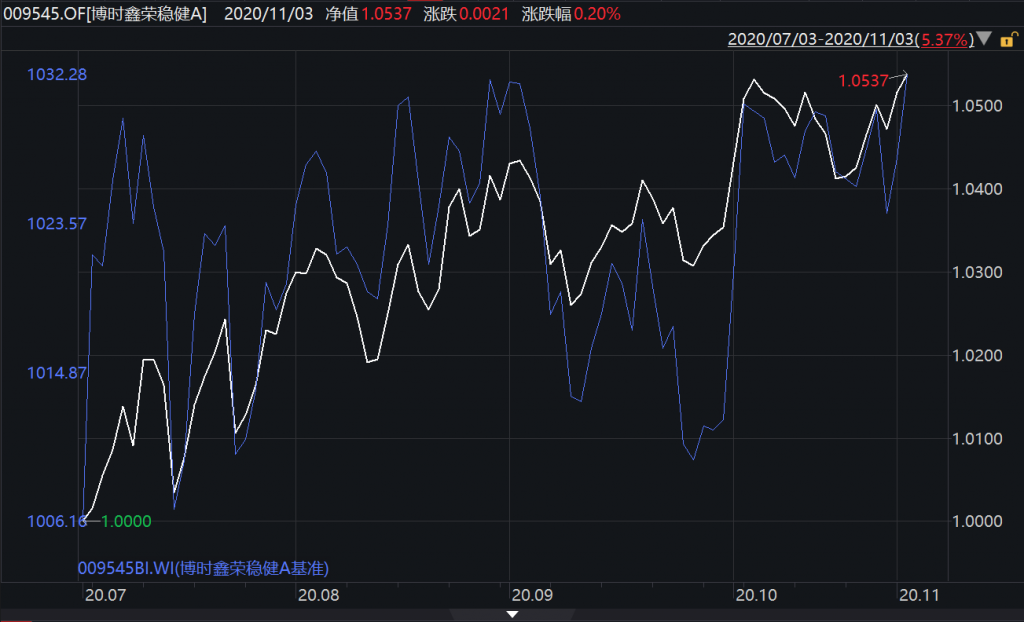Screen dimensions: 1024x622
Task: Click the red 1.0537 end-of-line price tag
Action: point(862,81)
